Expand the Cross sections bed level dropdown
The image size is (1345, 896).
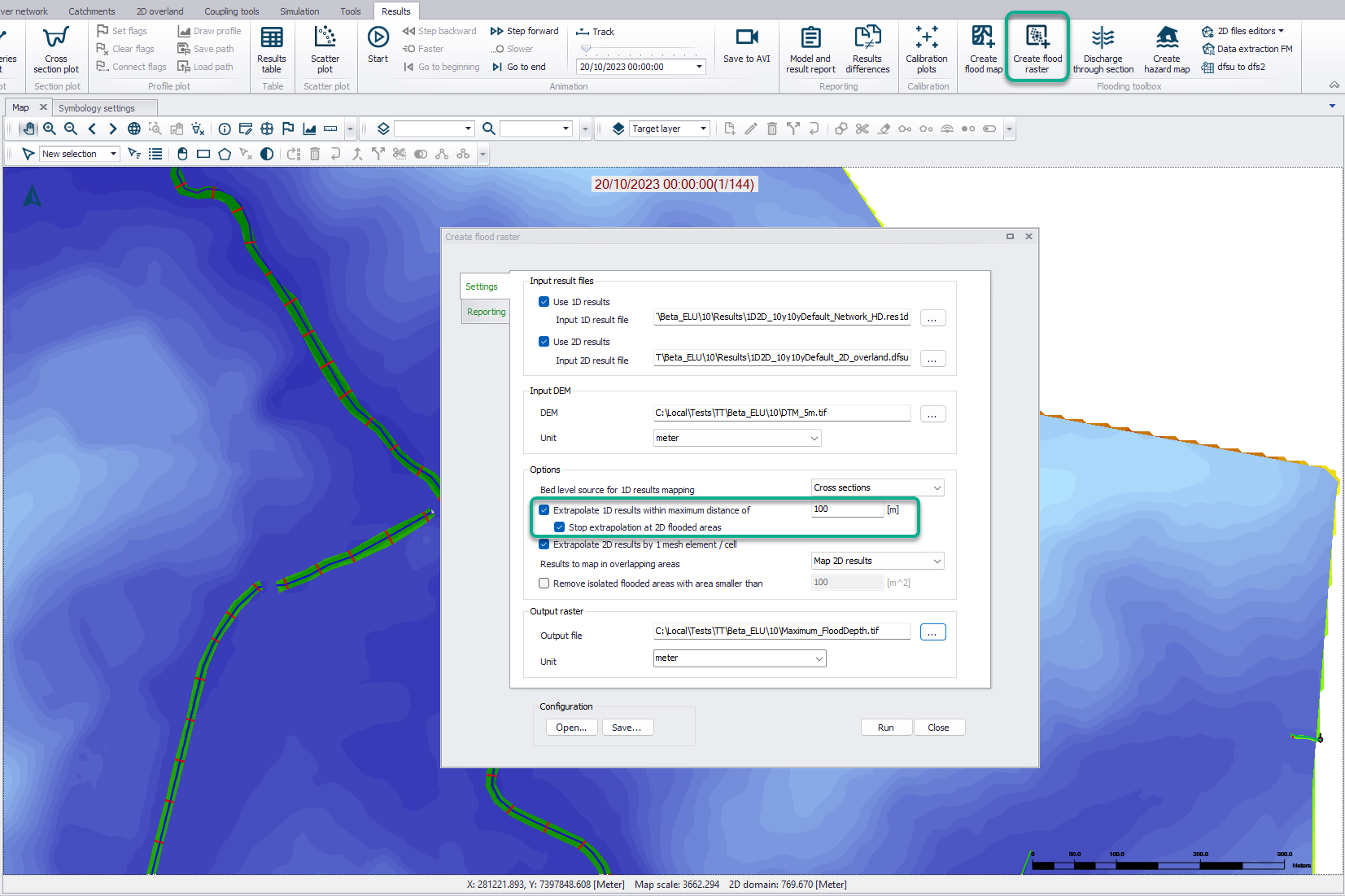coord(877,487)
